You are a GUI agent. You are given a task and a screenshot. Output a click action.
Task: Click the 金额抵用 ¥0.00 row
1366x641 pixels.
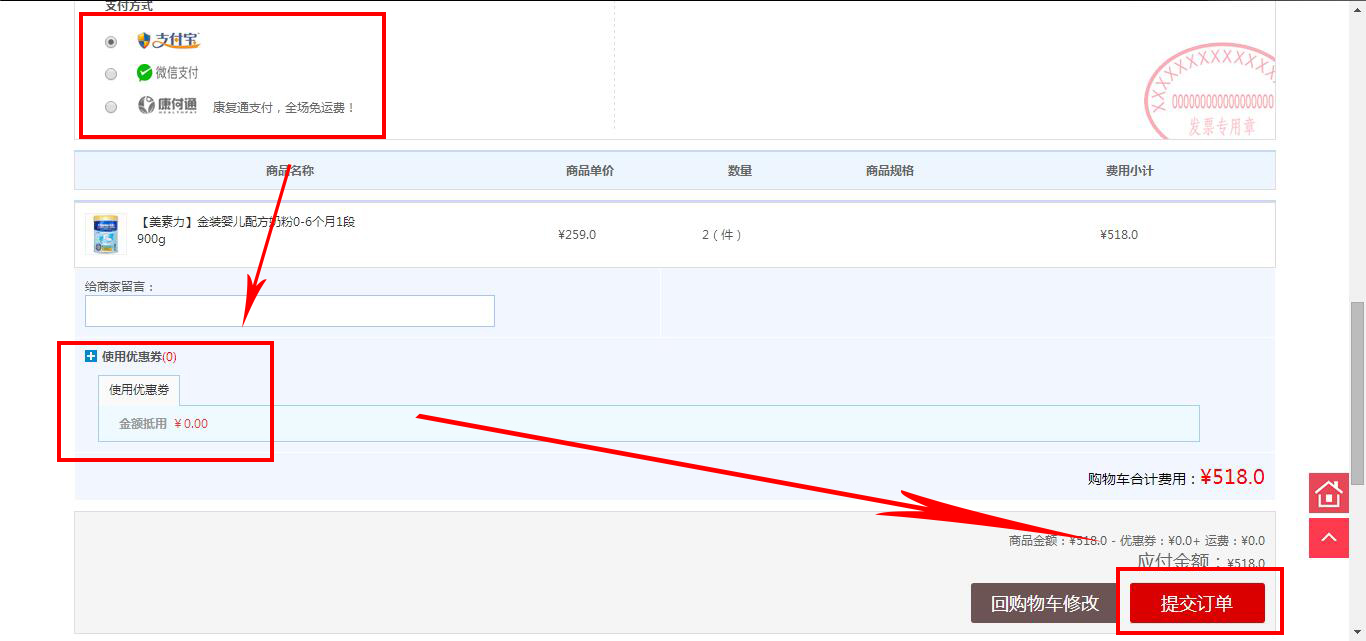coord(648,423)
